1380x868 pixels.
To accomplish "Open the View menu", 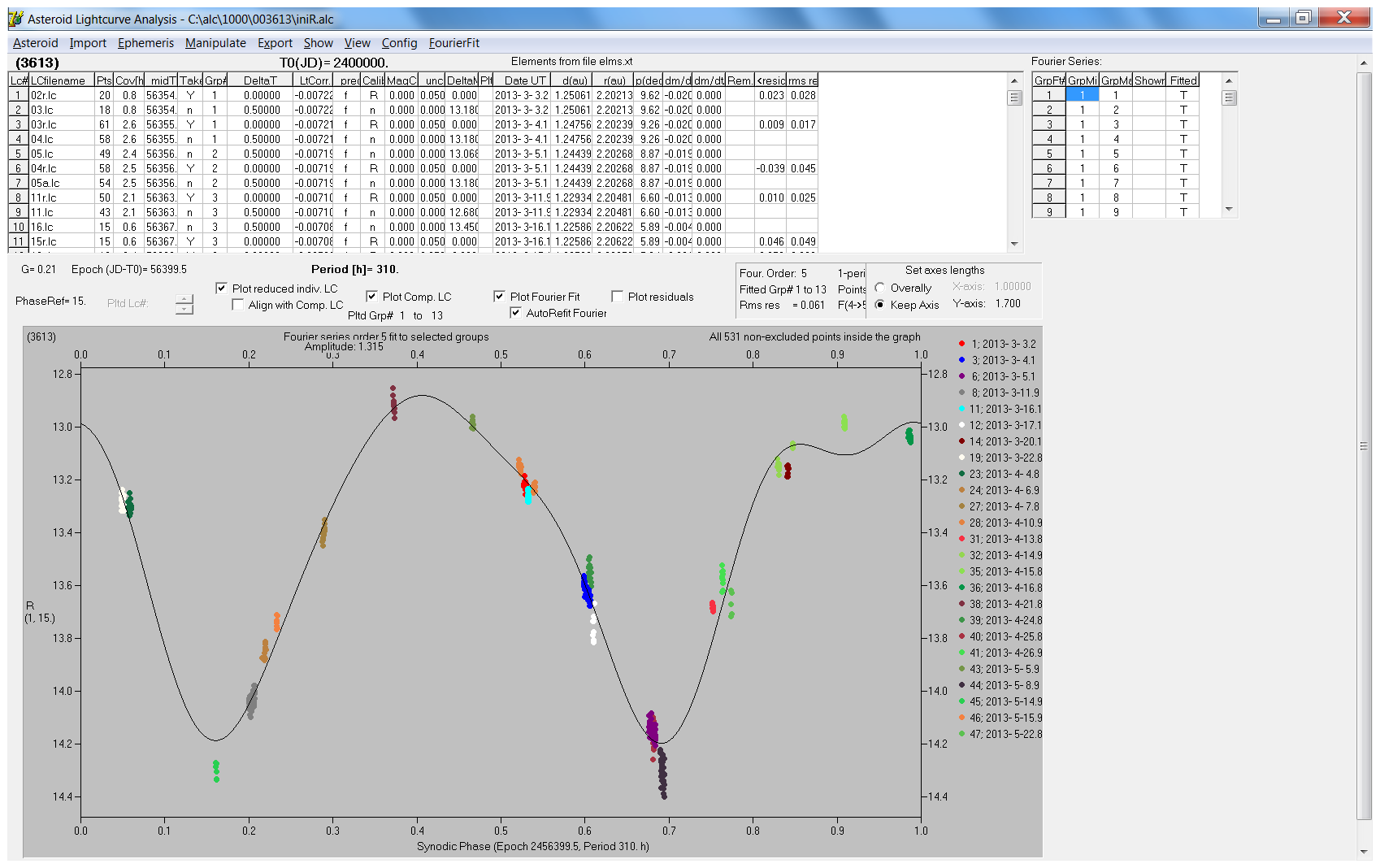I will (x=358, y=43).
